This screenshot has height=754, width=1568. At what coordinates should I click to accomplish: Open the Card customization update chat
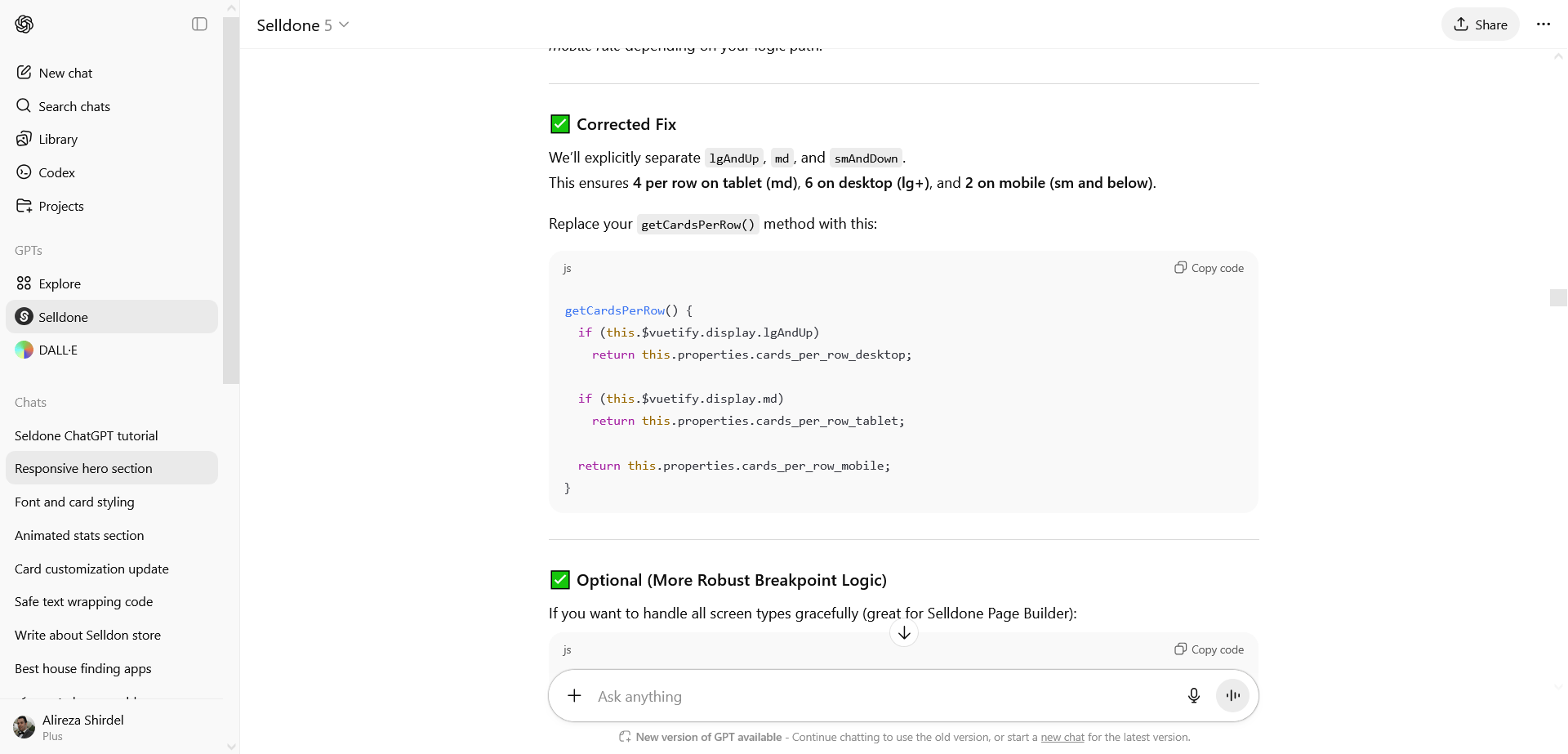click(112, 569)
